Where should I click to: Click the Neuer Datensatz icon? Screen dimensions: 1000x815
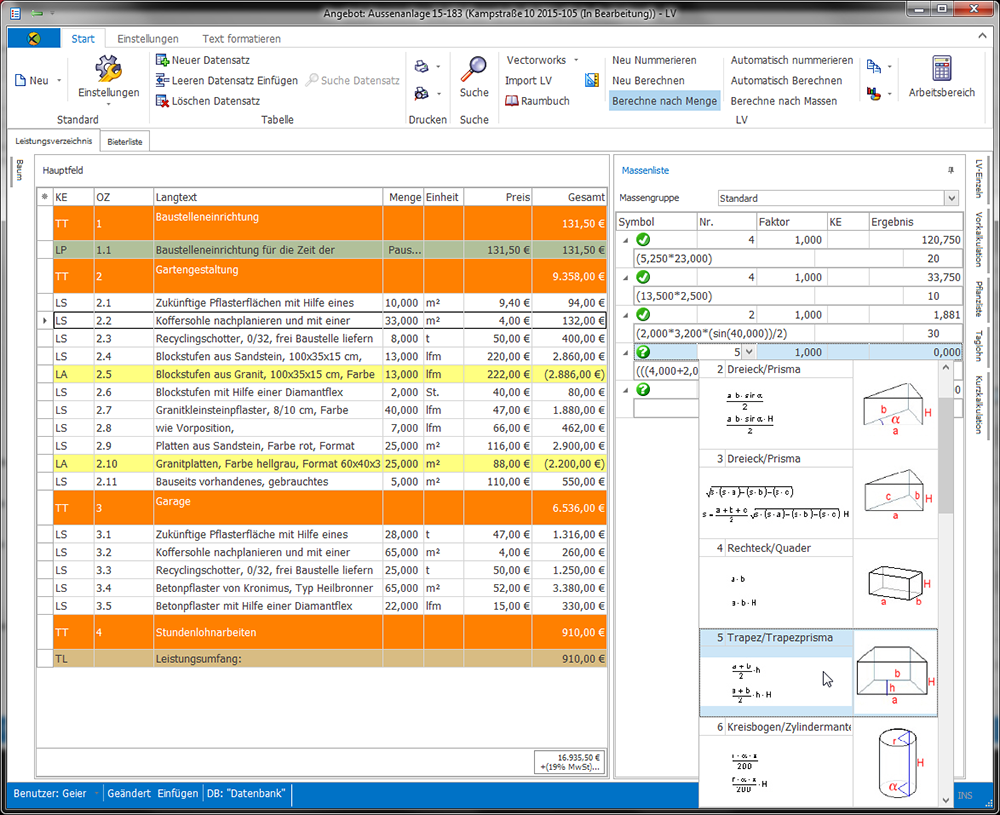pyautogui.click(x=163, y=60)
